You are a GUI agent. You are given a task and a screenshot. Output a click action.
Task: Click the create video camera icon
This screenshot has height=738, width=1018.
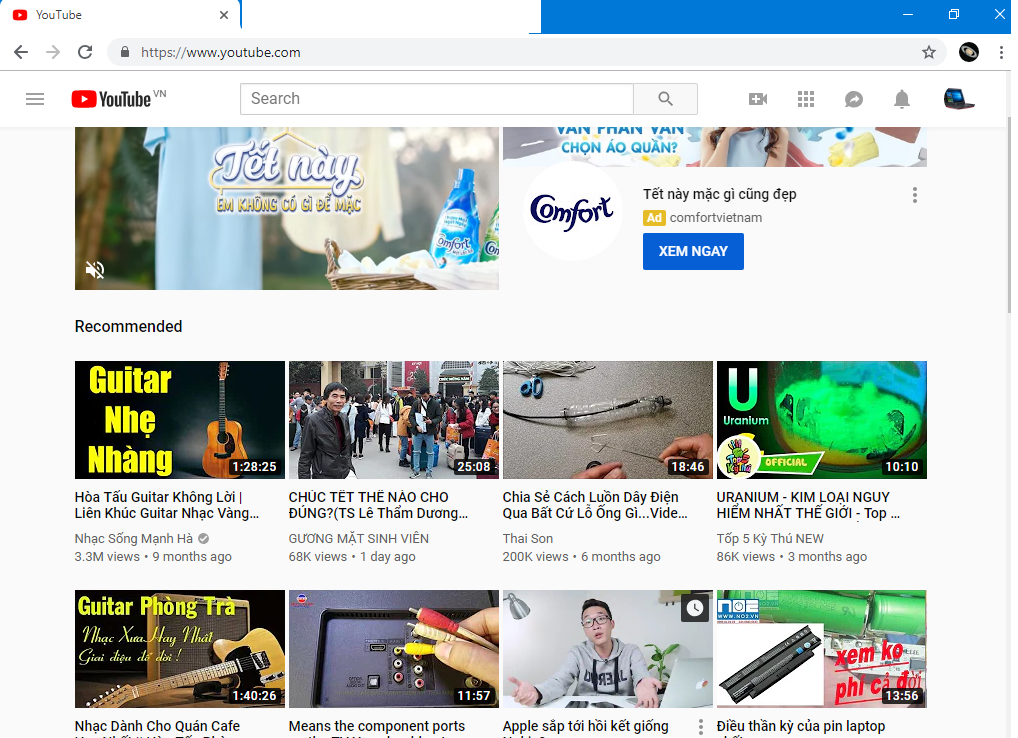pyautogui.click(x=758, y=99)
